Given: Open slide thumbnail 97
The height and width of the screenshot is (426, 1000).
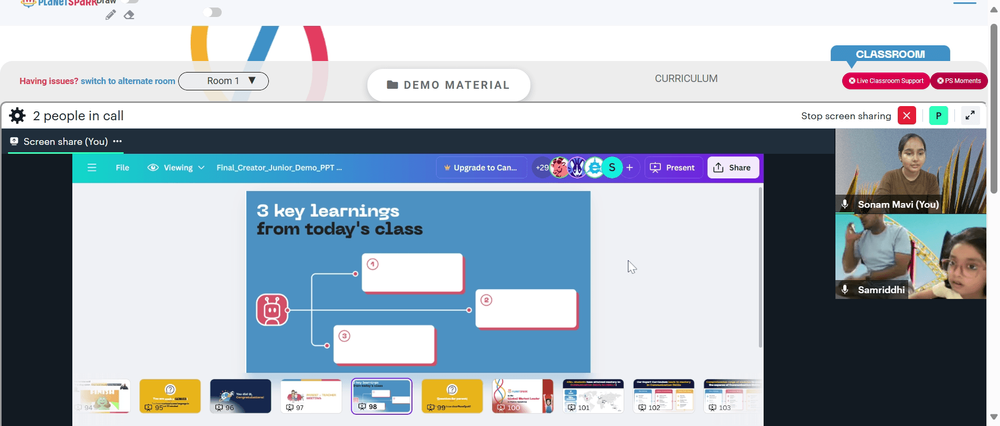Looking at the screenshot, I should 311,396.
